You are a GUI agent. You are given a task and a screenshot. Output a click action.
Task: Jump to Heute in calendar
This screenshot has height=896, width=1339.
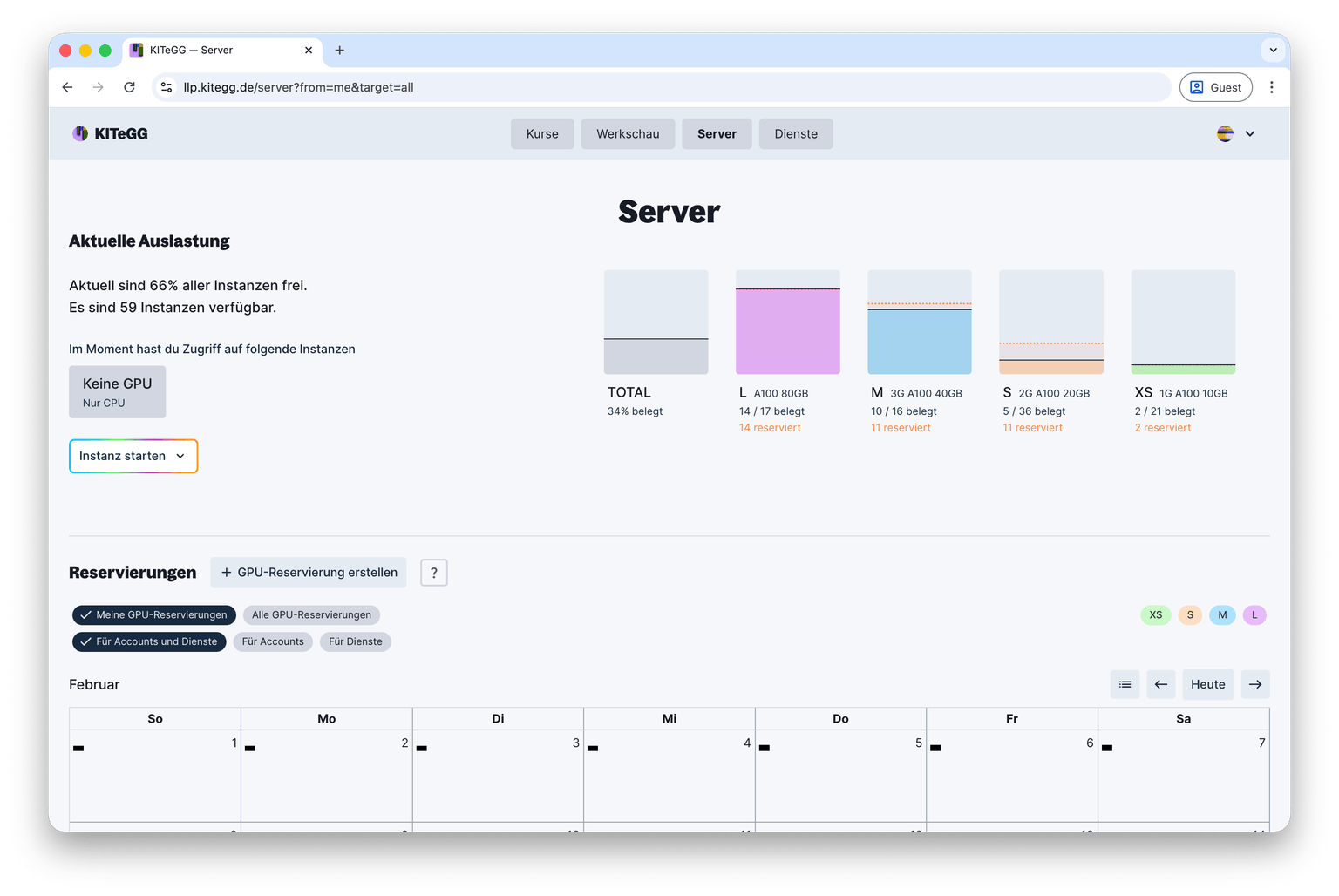(1208, 684)
